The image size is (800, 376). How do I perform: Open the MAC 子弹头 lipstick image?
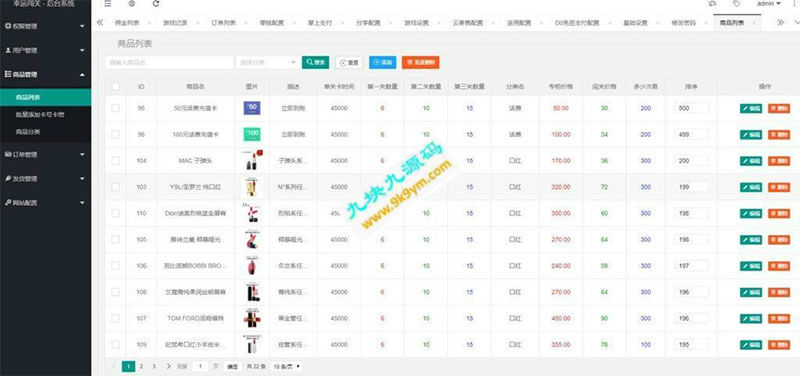pyautogui.click(x=252, y=160)
